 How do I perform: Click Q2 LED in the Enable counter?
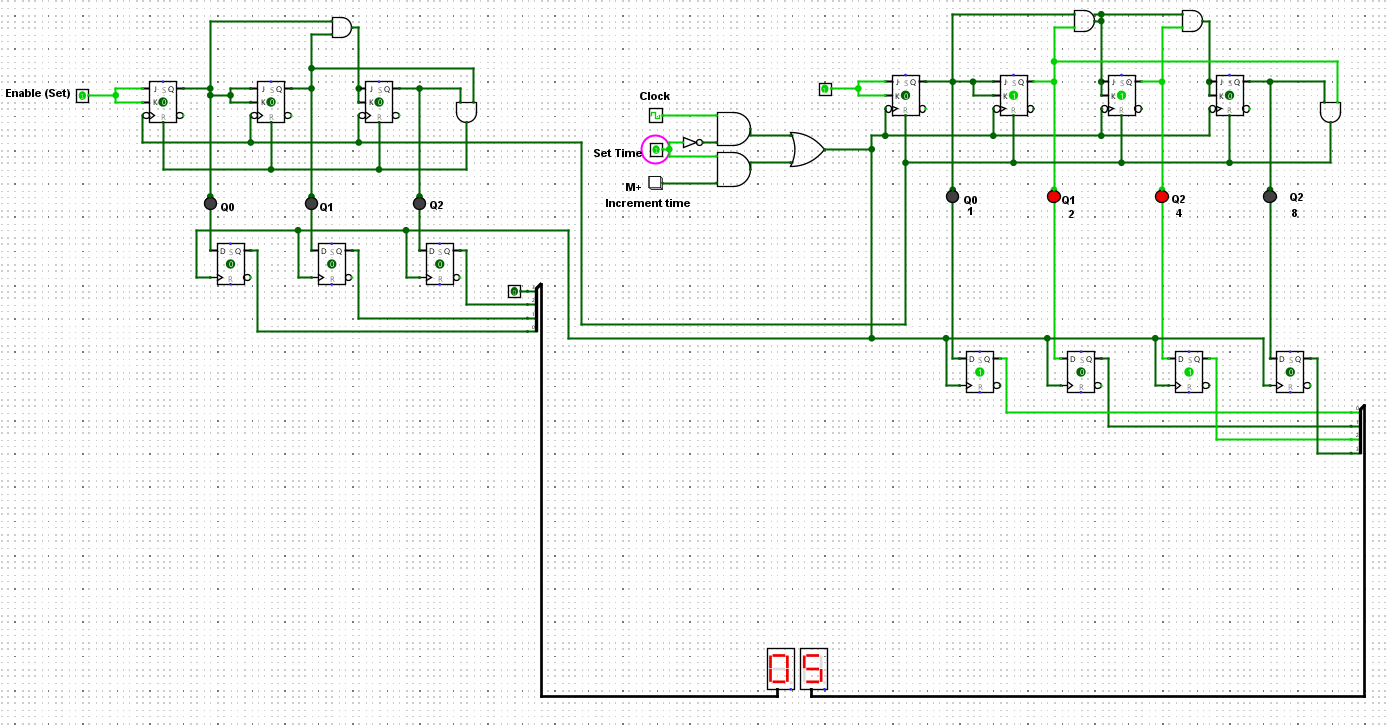click(x=419, y=203)
